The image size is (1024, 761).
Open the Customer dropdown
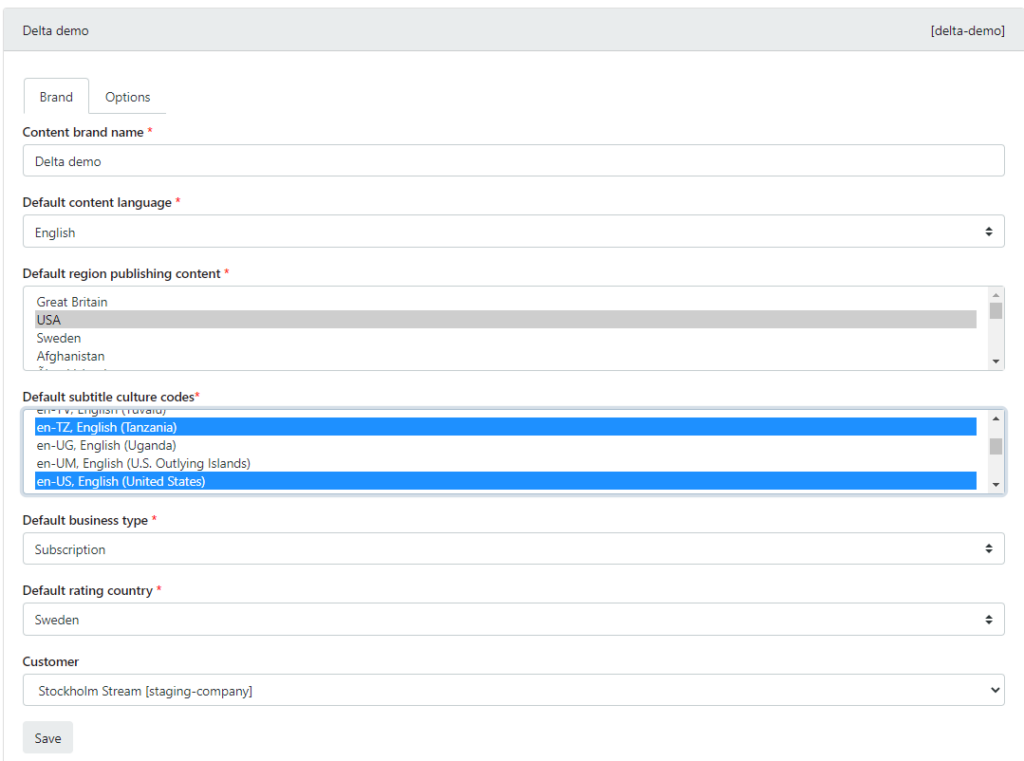coord(513,690)
